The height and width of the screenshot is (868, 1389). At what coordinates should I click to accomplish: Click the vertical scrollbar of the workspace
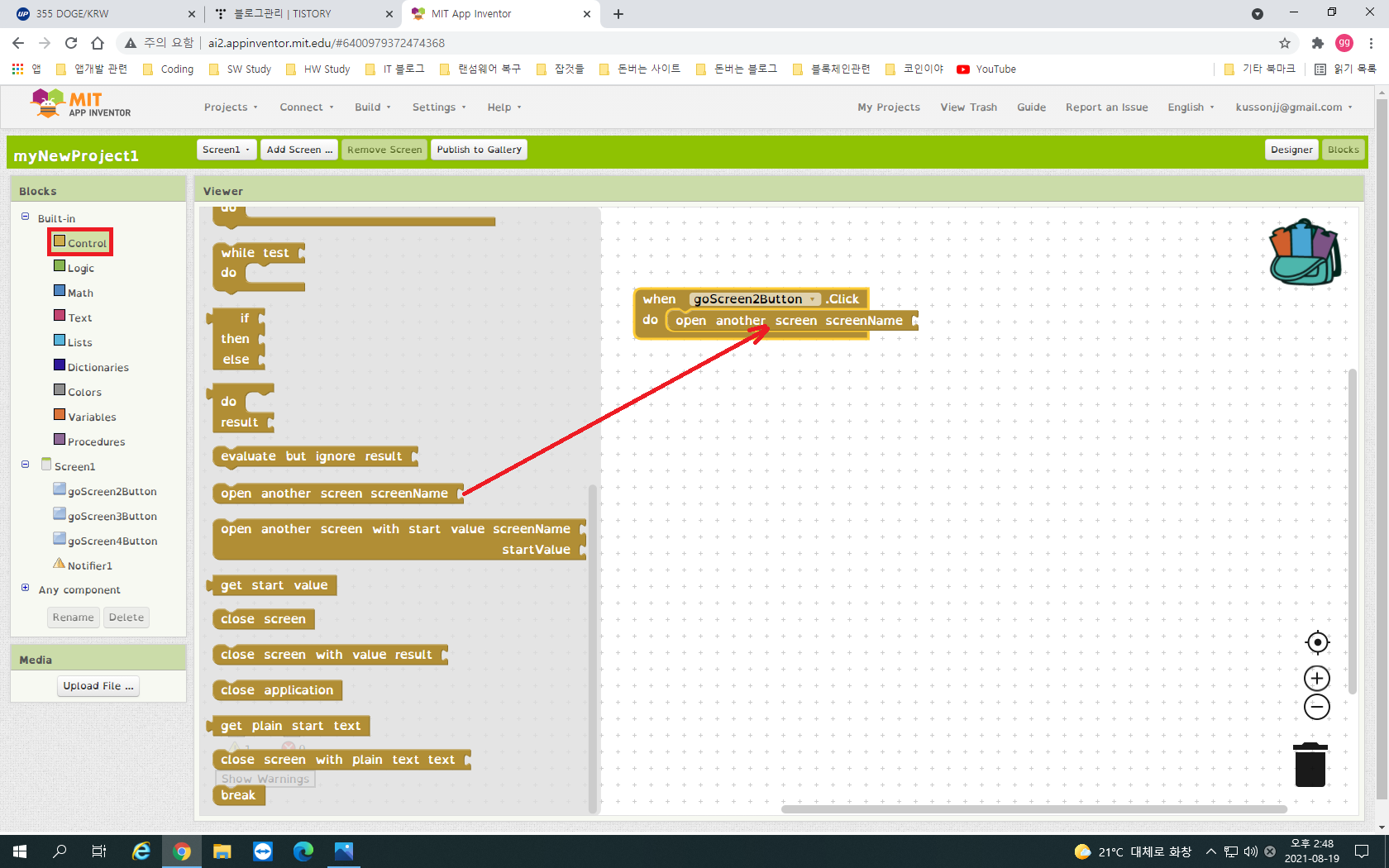coord(1353,532)
